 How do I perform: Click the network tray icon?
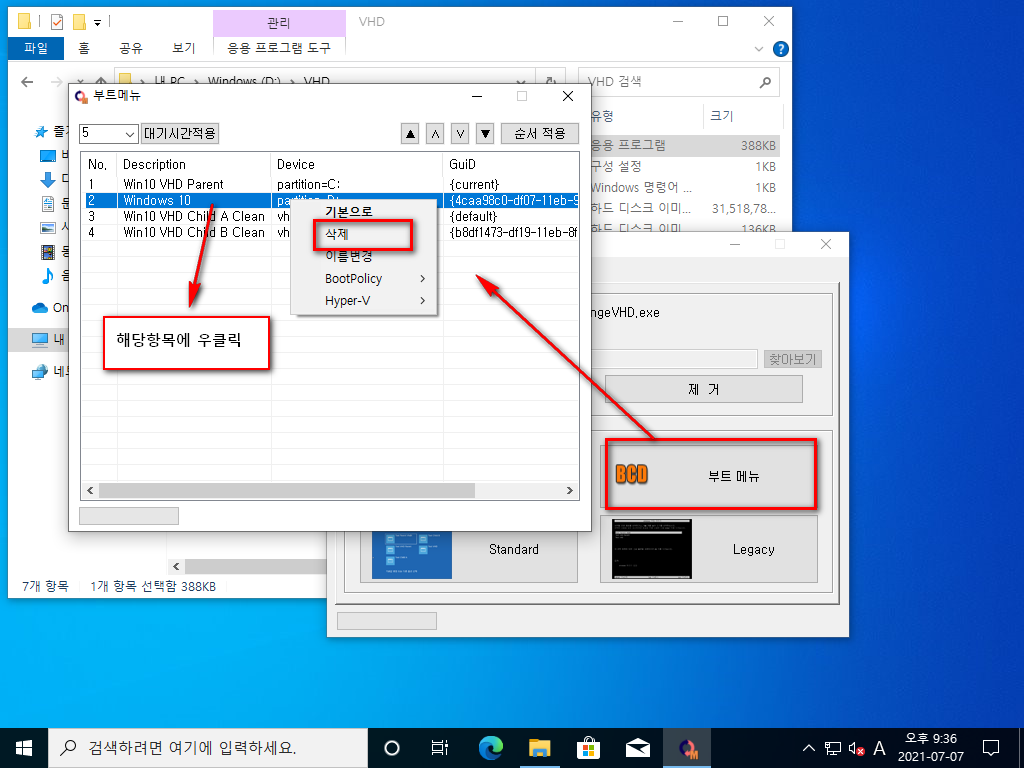click(833, 748)
